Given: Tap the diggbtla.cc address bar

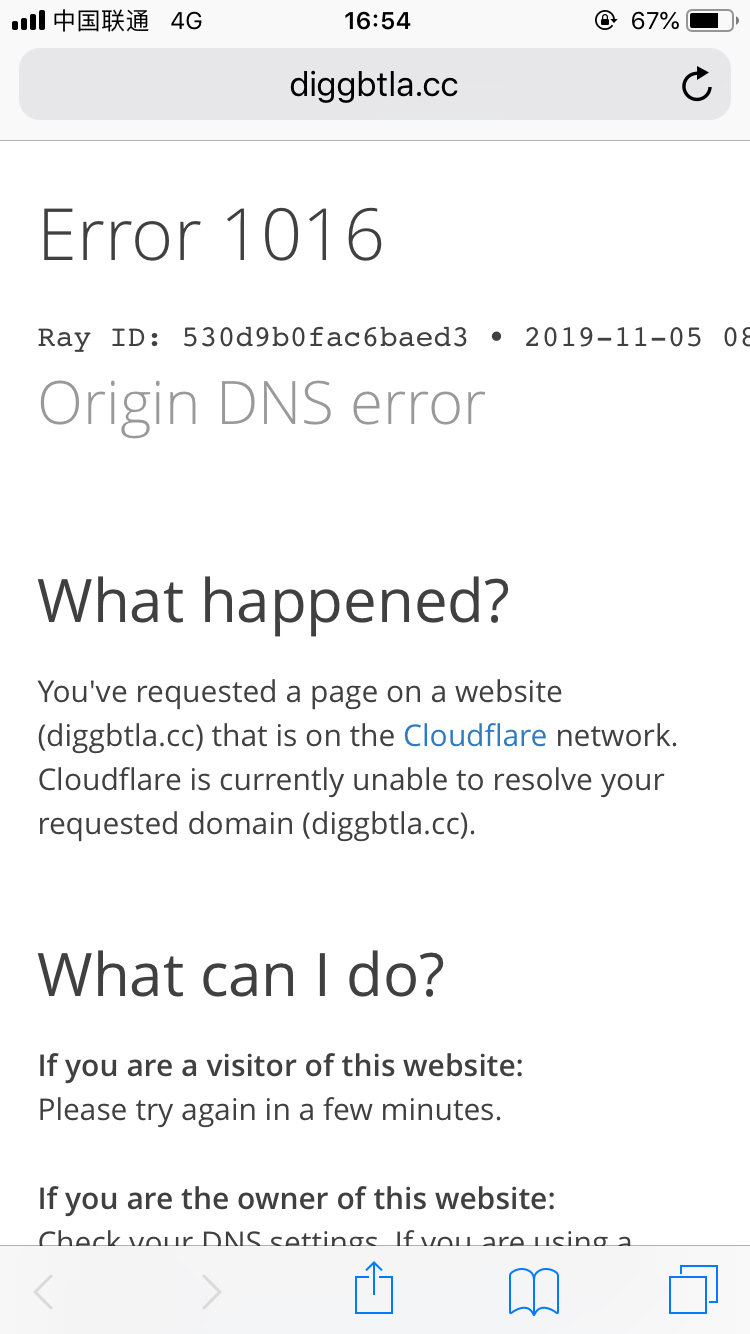Looking at the screenshot, I should click(374, 85).
